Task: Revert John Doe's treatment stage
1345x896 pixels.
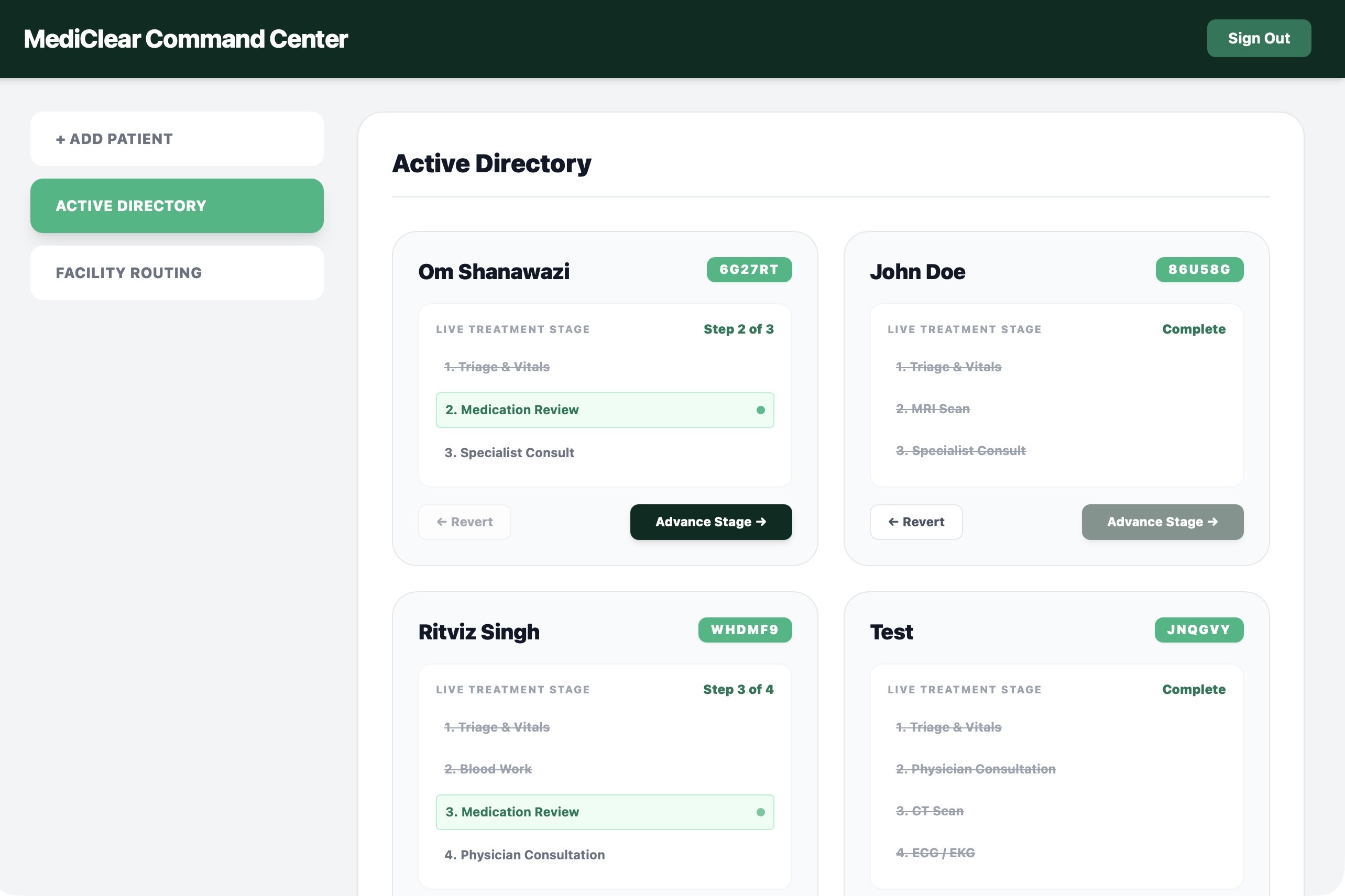Action: point(916,522)
